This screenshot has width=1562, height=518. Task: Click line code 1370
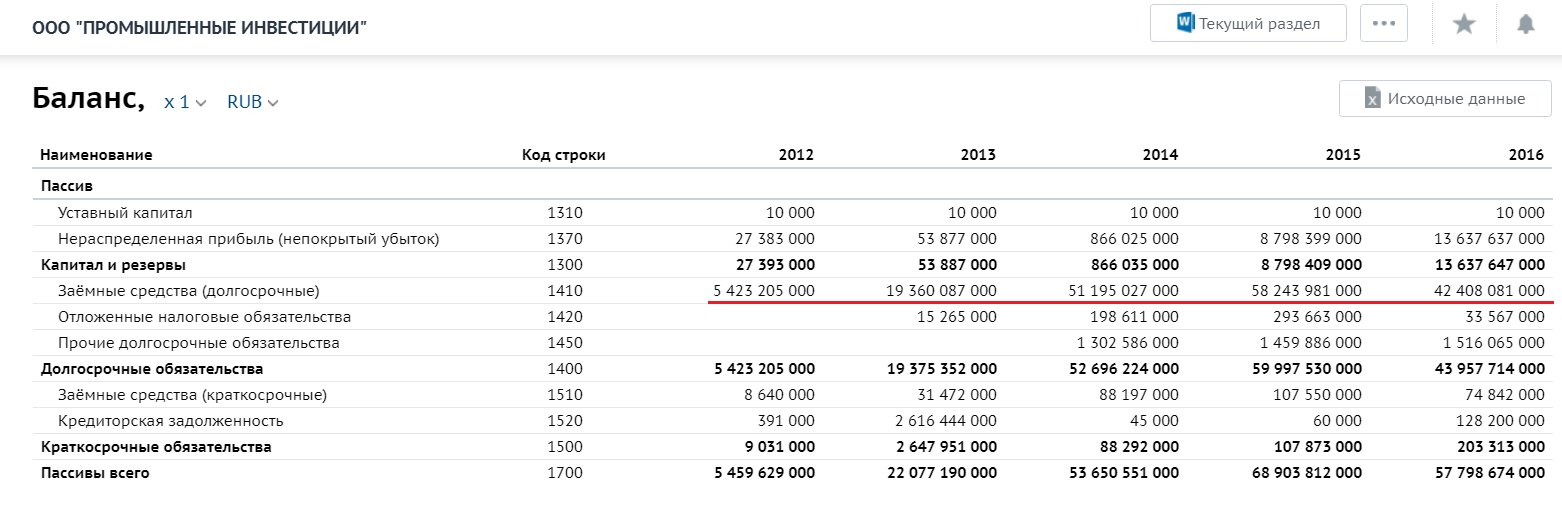tap(564, 239)
